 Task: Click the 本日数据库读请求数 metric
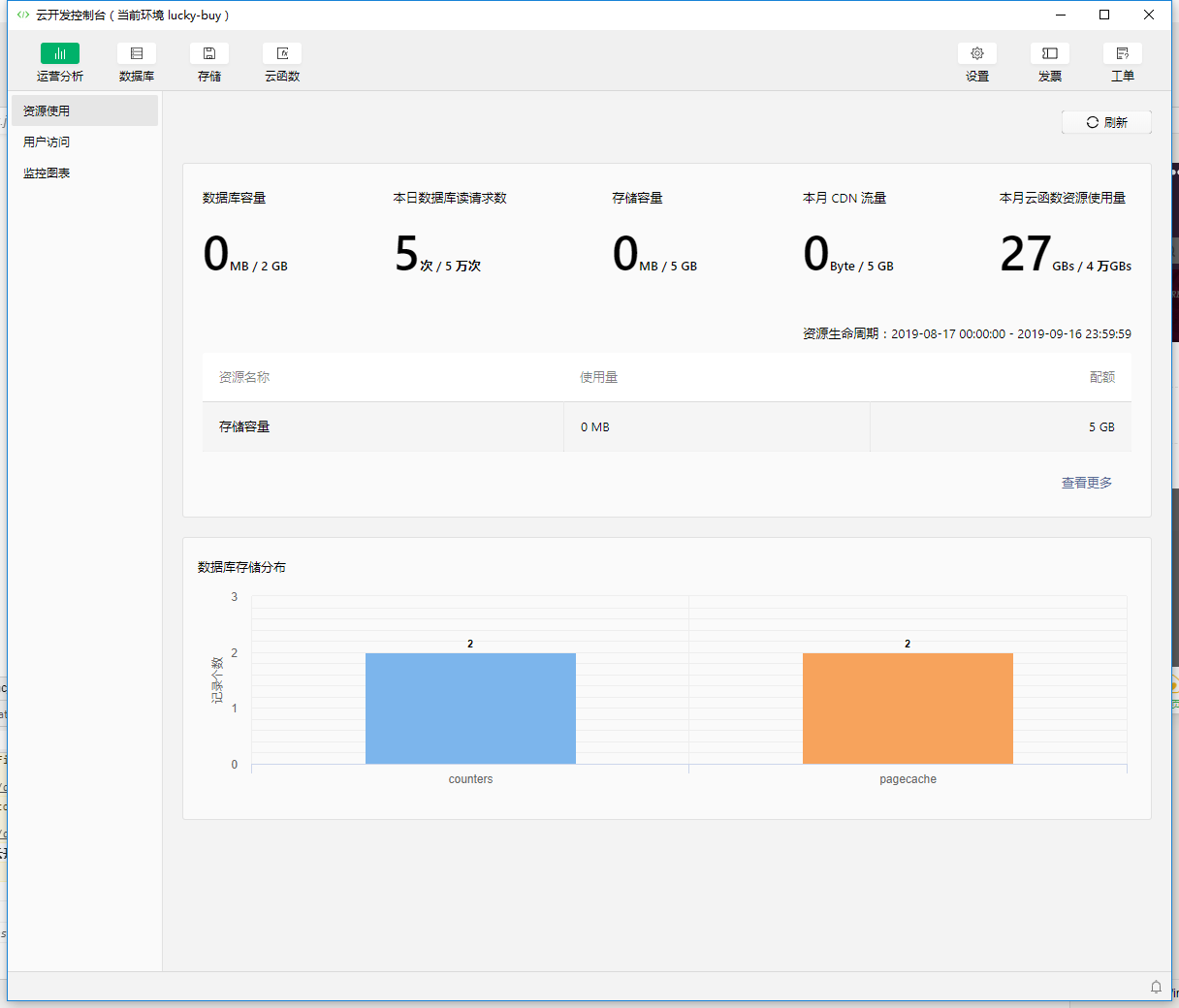coord(450,198)
